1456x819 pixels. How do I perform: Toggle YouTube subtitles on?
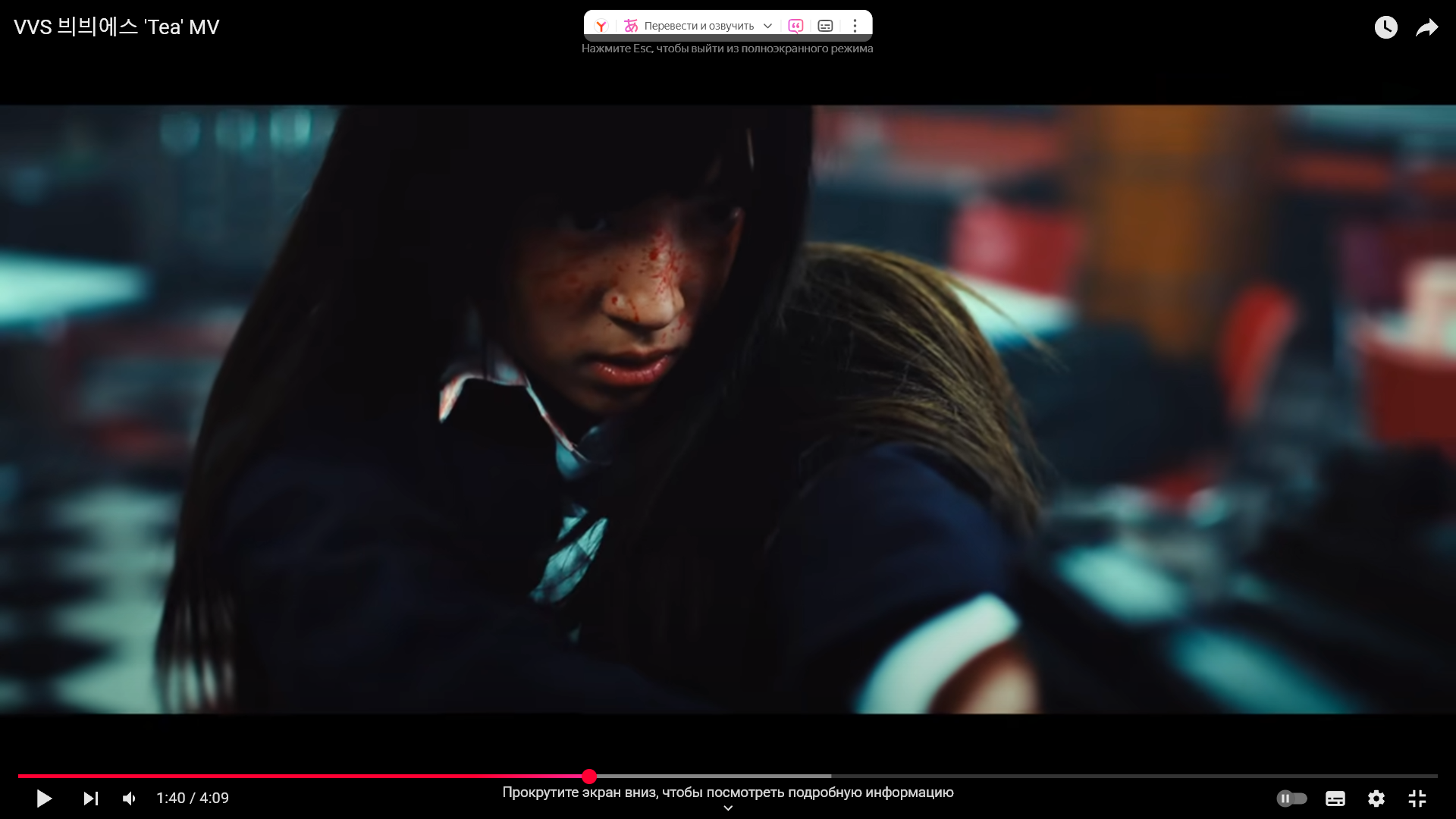(x=1335, y=799)
